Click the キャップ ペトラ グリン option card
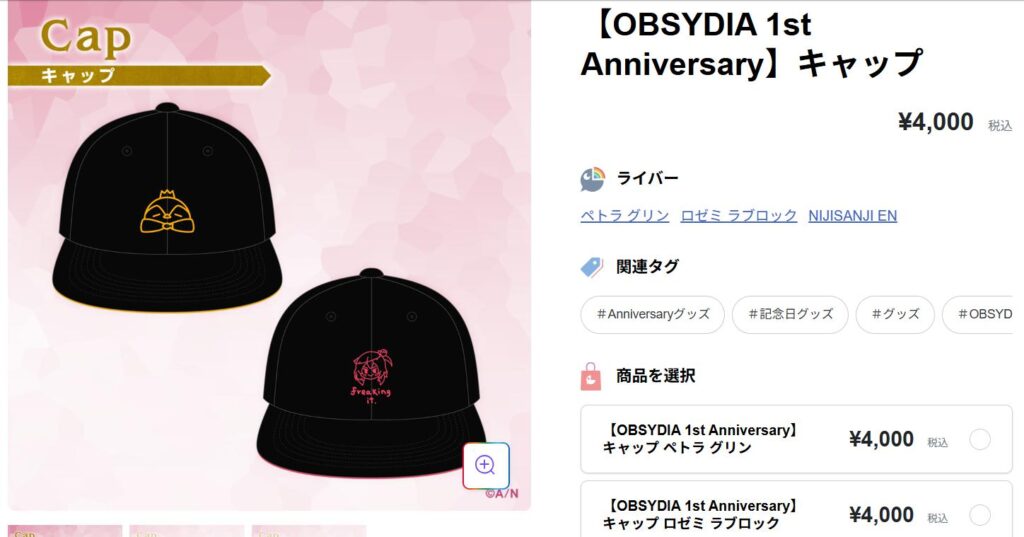1024x537 pixels. pyautogui.click(x=796, y=439)
